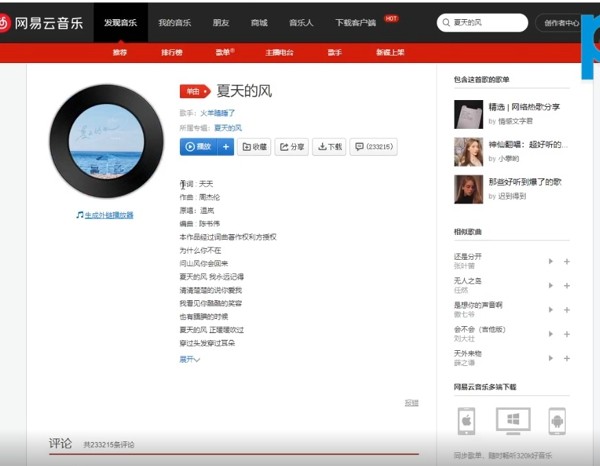Click the lyric line 夏天的风 我永远记得
This screenshot has width=600, height=466.
click(x=212, y=277)
